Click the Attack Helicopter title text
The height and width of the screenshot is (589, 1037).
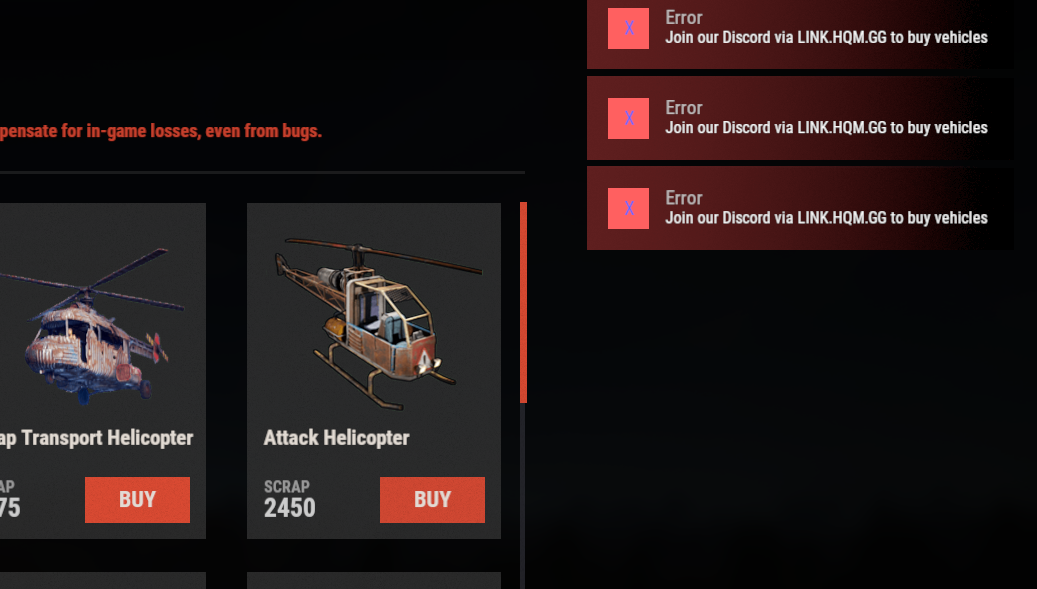pos(336,438)
